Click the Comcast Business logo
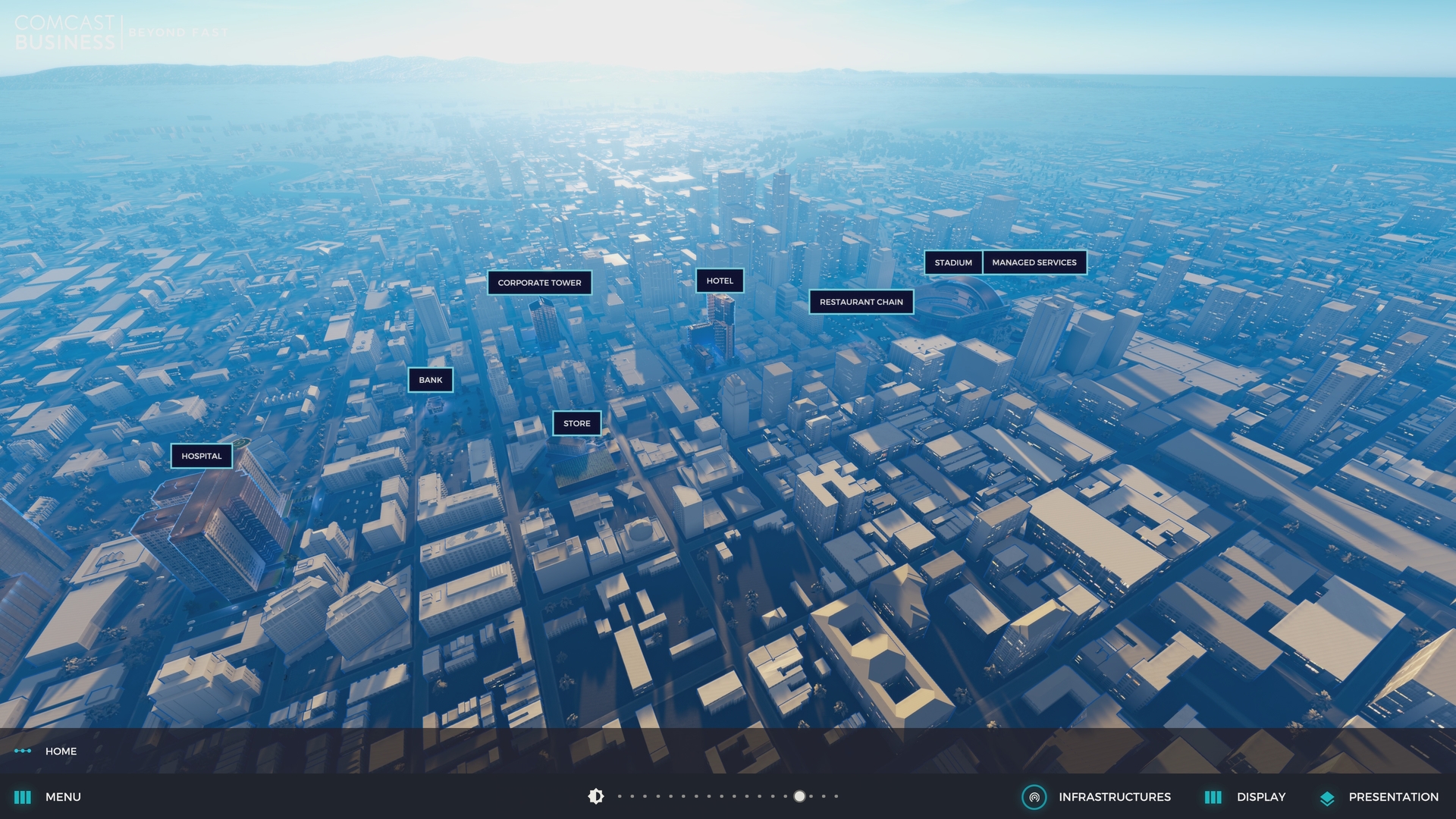 click(x=64, y=33)
